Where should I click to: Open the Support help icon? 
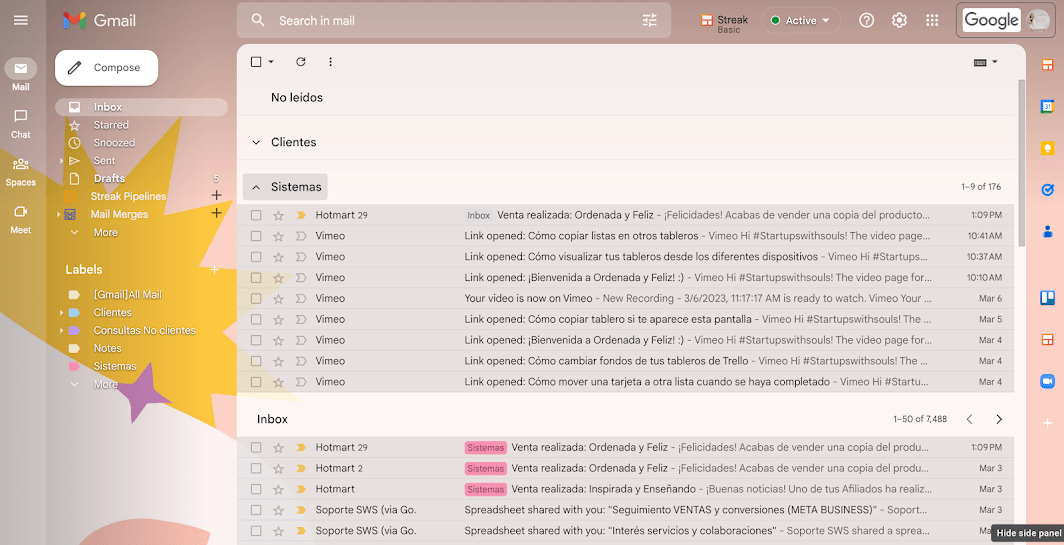(867, 20)
